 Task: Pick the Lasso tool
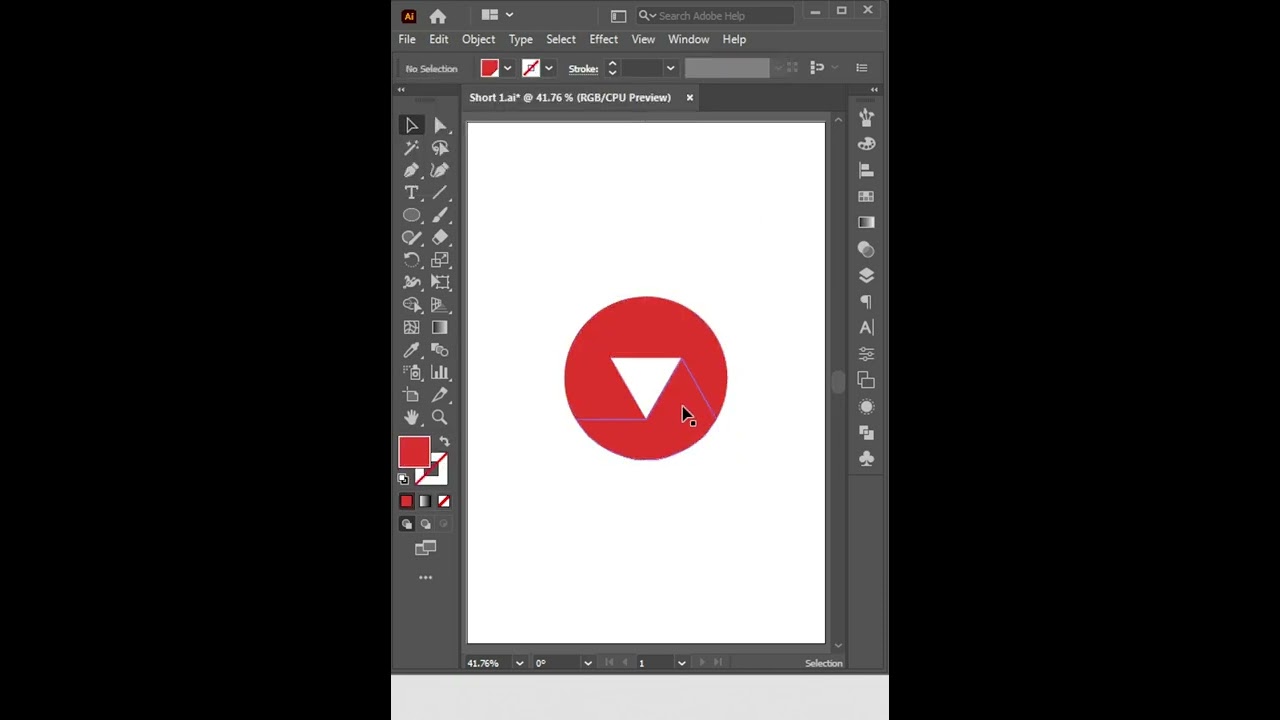[x=440, y=147]
